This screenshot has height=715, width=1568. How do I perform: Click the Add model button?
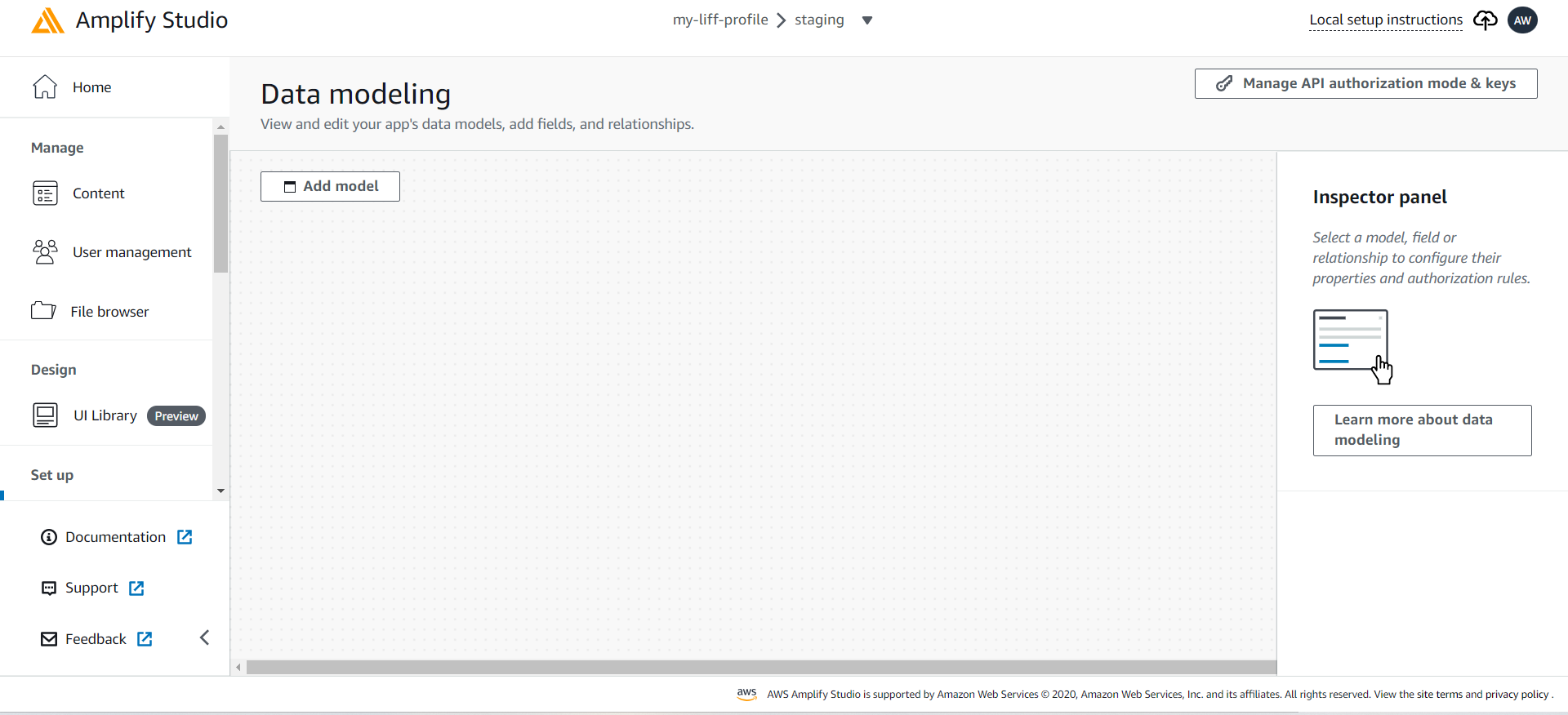pyautogui.click(x=330, y=186)
